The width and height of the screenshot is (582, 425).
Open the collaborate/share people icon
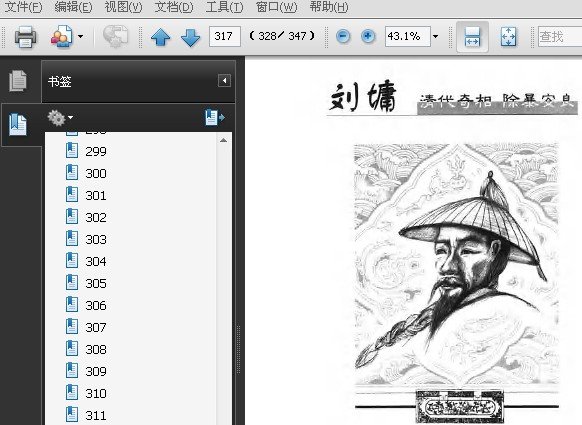tap(62, 36)
